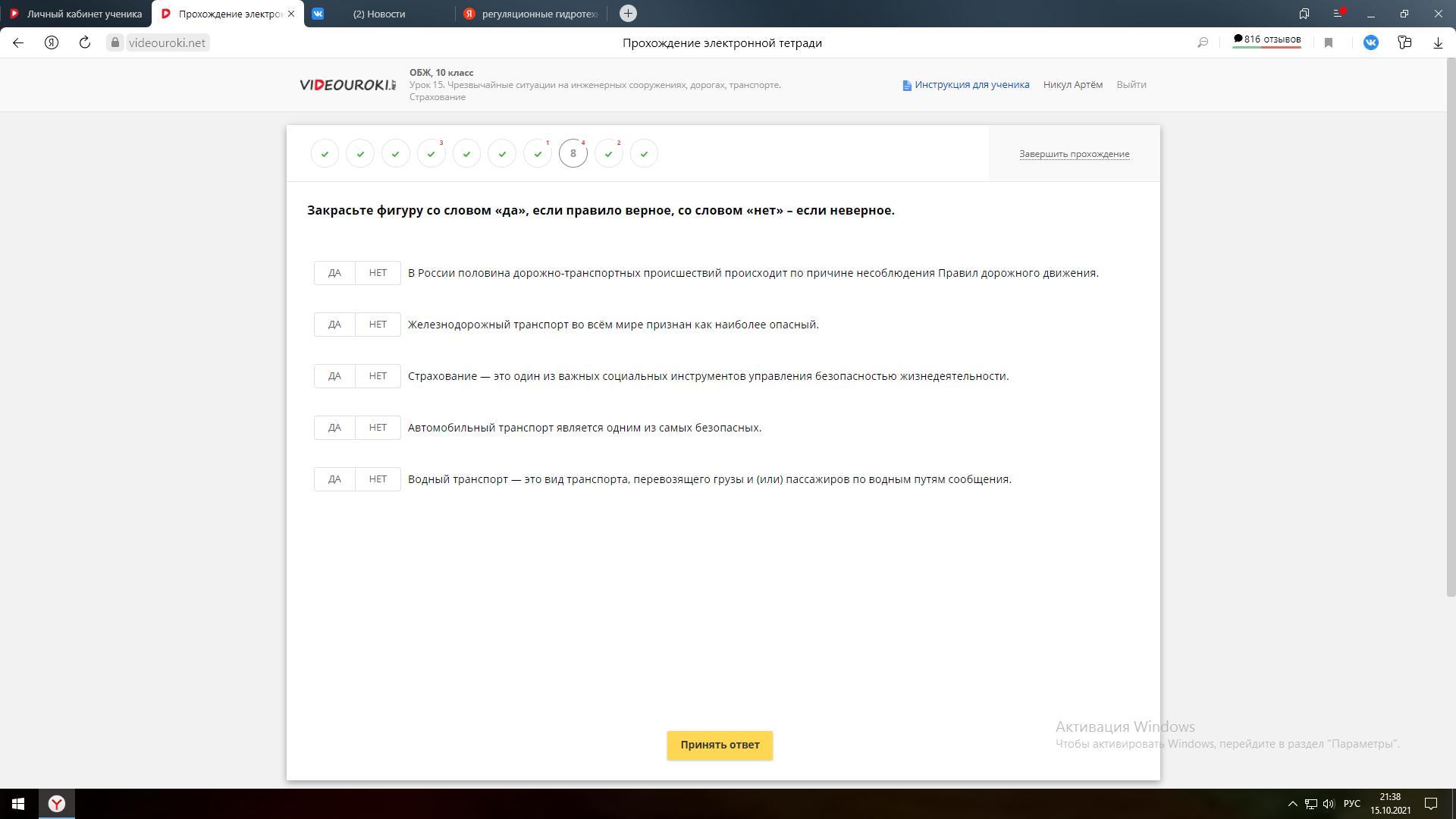Open downloads arrow icon
This screenshot has width=1456, height=819.
(x=1438, y=42)
